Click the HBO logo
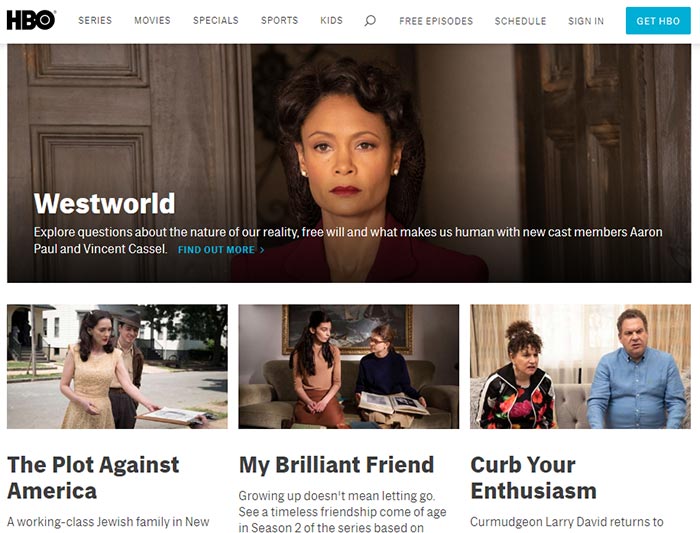Viewport: 700px width, 533px height. coord(31,21)
